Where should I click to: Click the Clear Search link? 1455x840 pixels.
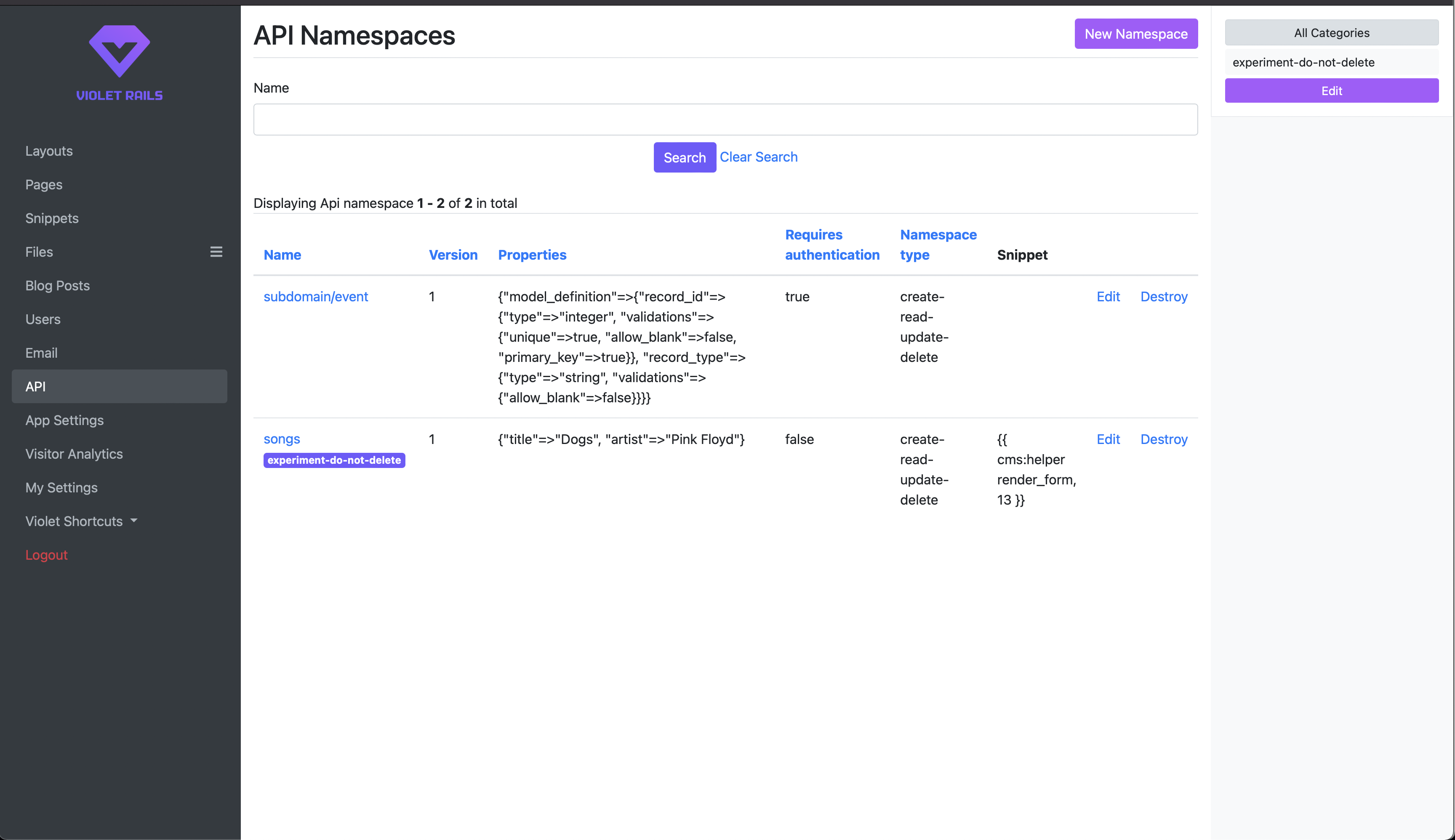758,157
